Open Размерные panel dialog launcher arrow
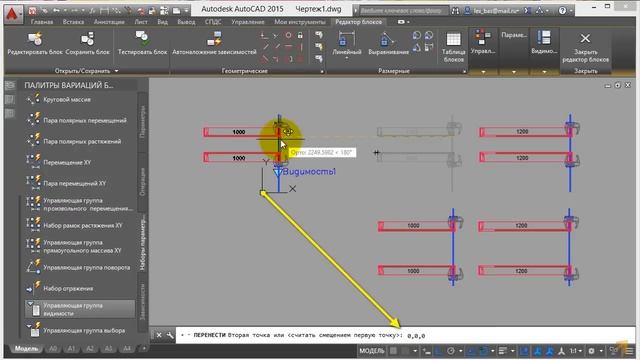This screenshot has width=640, height=360. 464,71
